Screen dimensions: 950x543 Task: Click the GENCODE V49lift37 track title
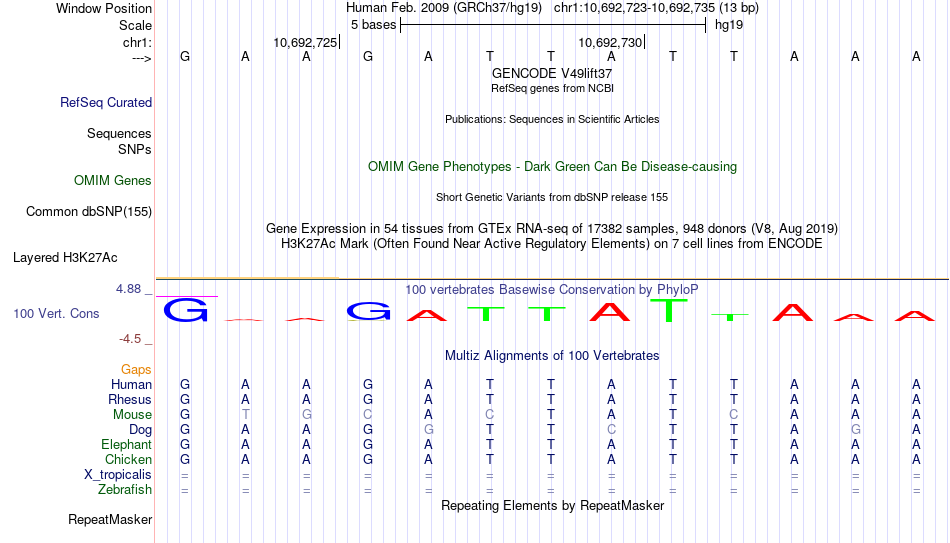click(552, 73)
